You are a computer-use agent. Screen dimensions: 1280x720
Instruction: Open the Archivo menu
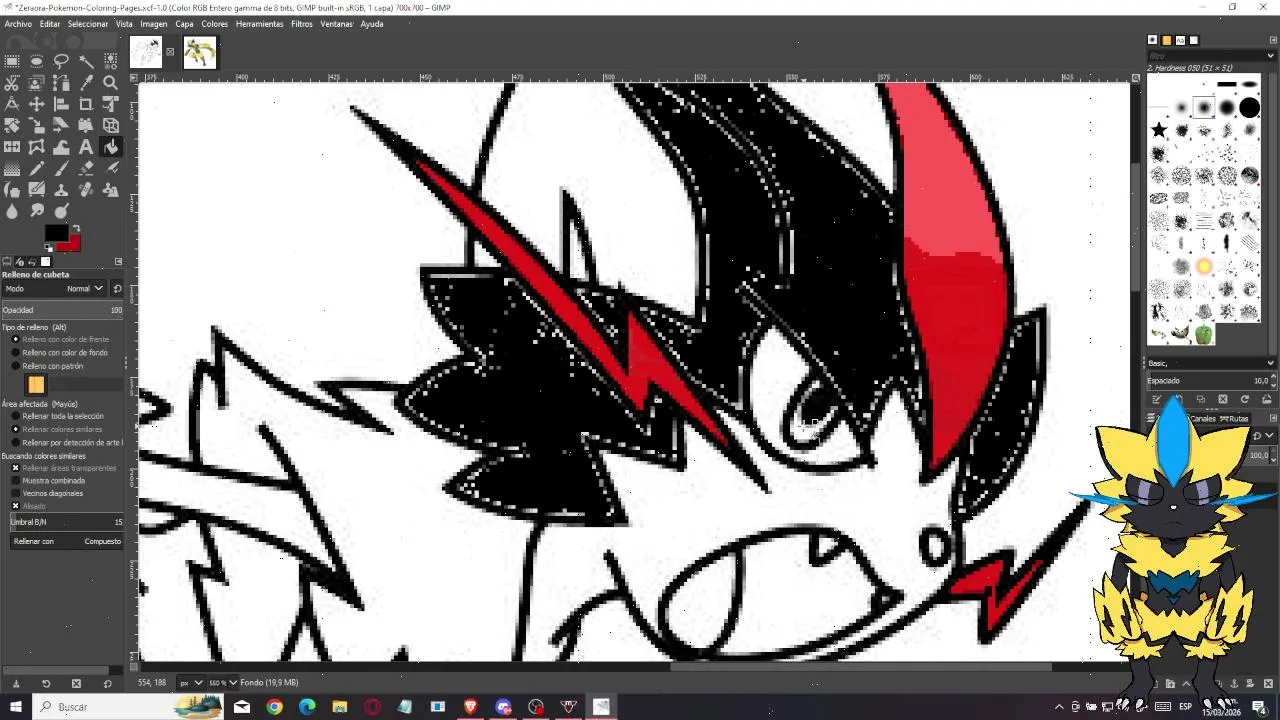tap(18, 24)
